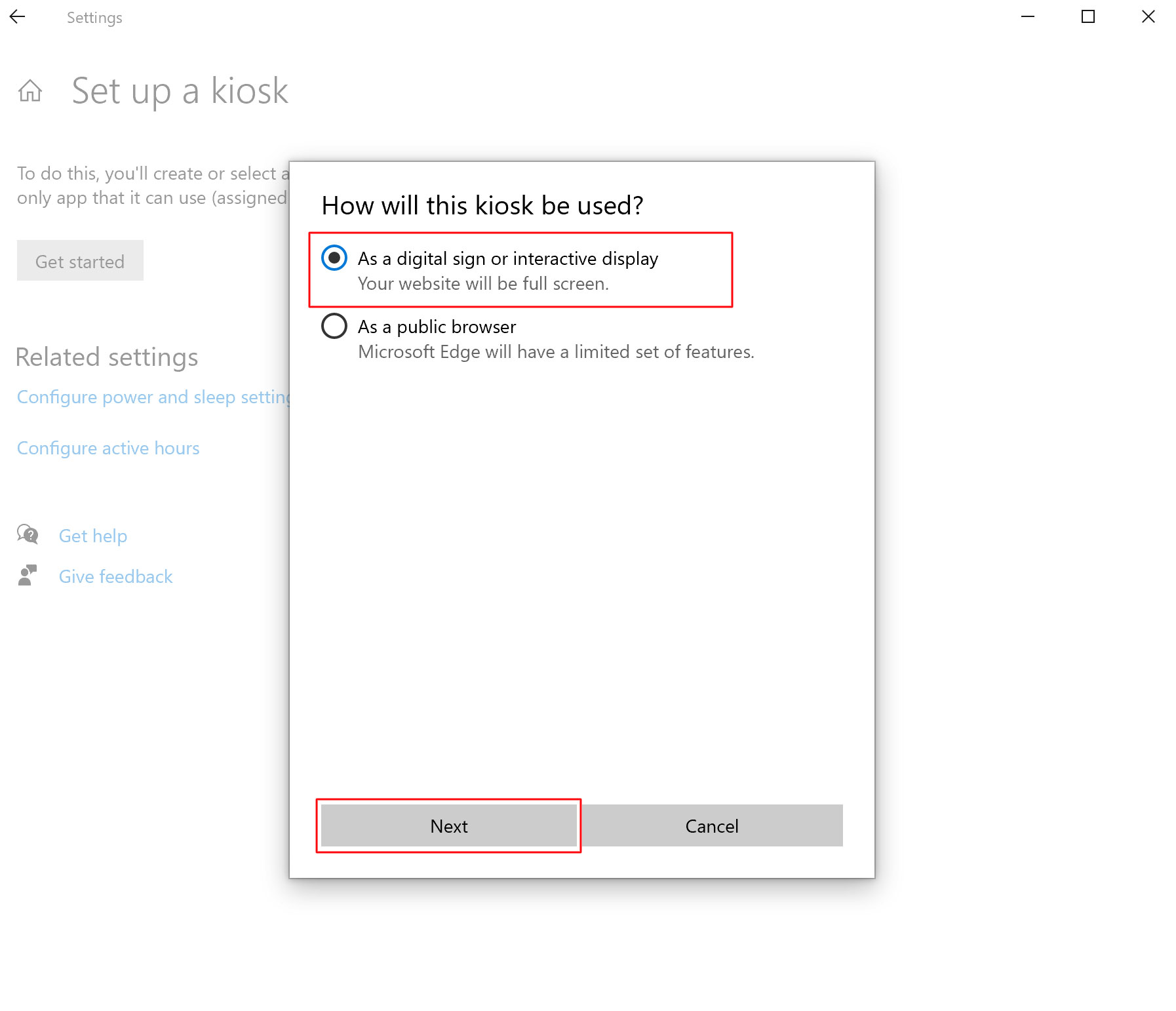This screenshot has width=1176, height=1011.
Task: Minimize the Settings window
Action: click(x=1028, y=17)
